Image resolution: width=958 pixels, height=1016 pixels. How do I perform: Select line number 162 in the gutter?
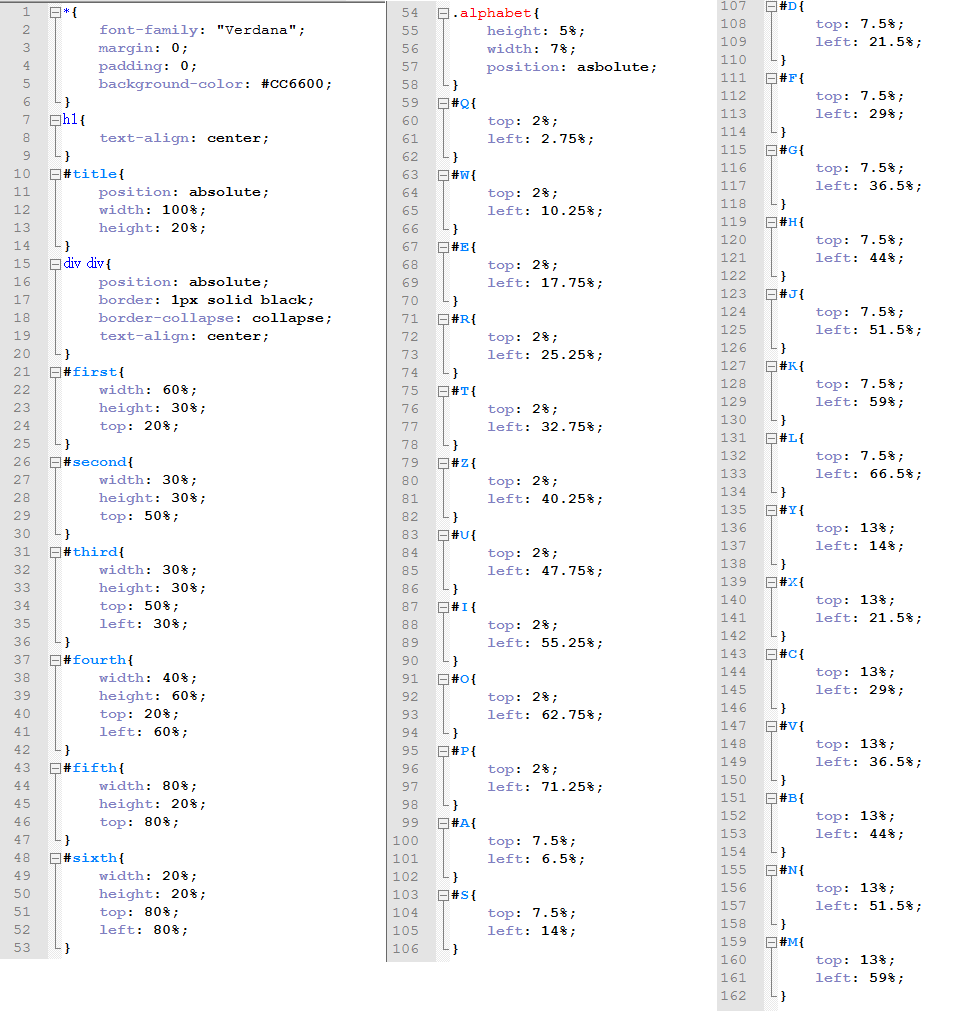733,996
